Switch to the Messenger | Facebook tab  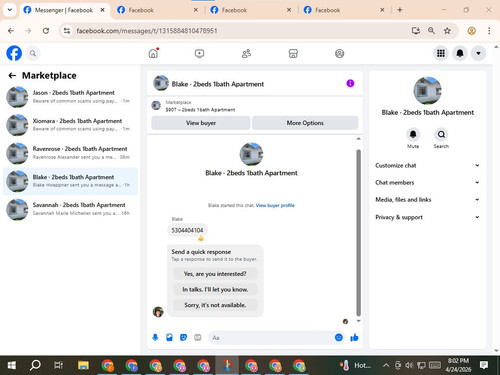pyautogui.click(x=63, y=10)
